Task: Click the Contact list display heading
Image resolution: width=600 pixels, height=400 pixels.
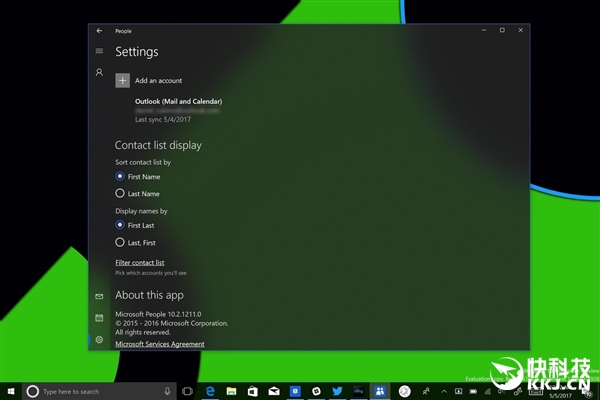Action: 158,145
